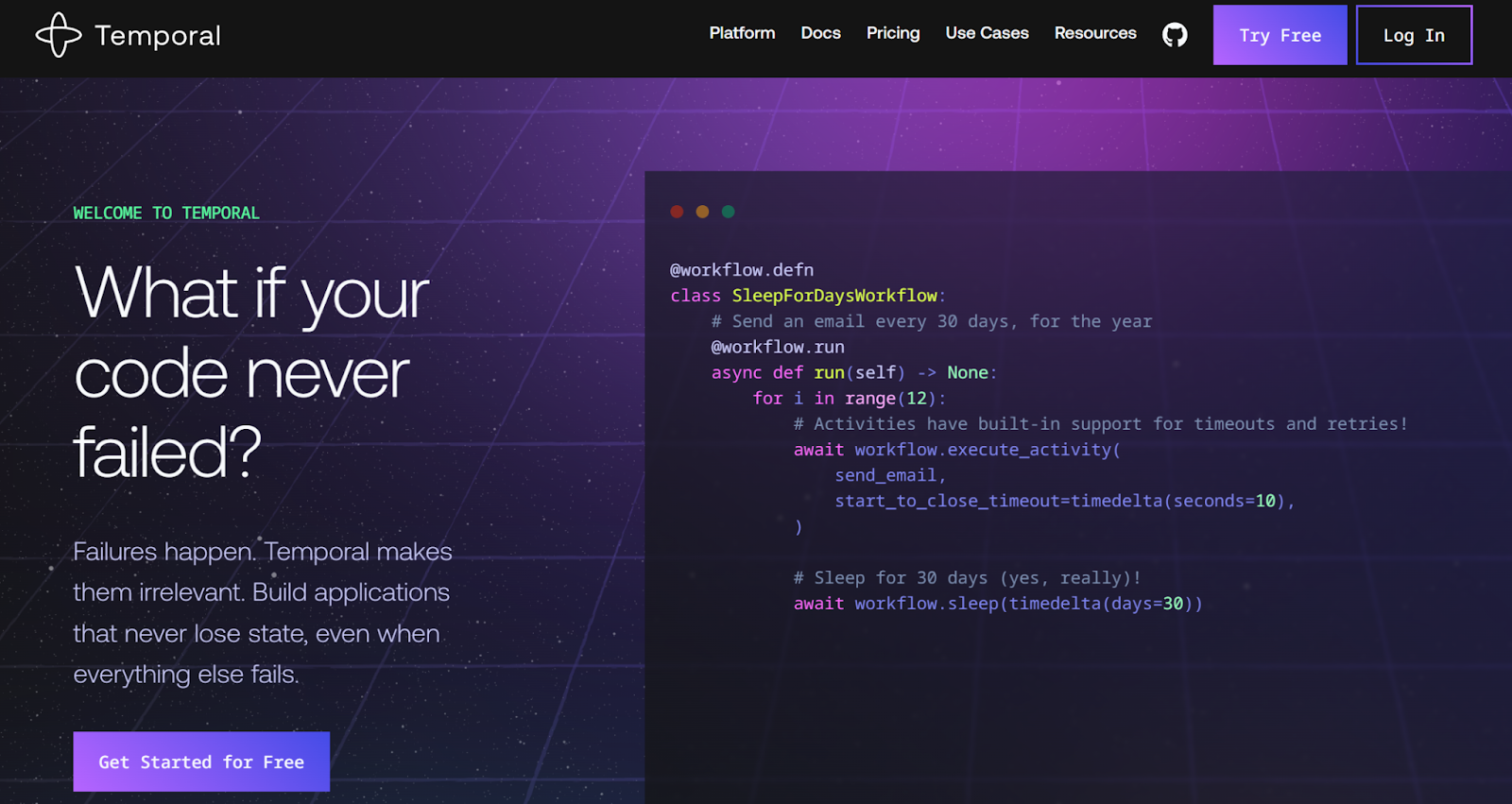The height and width of the screenshot is (804, 1512).
Task: Click the Try Free button
Action: coord(1280,35)
